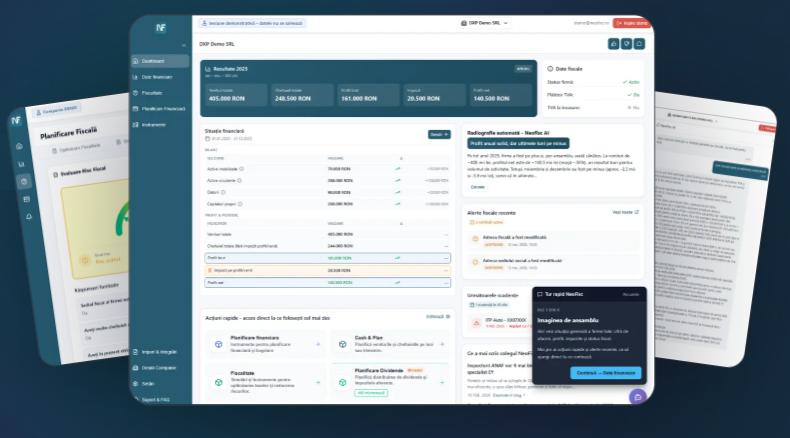Click the Status firmă Activ value
The image size is (790, 438).
pos(631,82)
